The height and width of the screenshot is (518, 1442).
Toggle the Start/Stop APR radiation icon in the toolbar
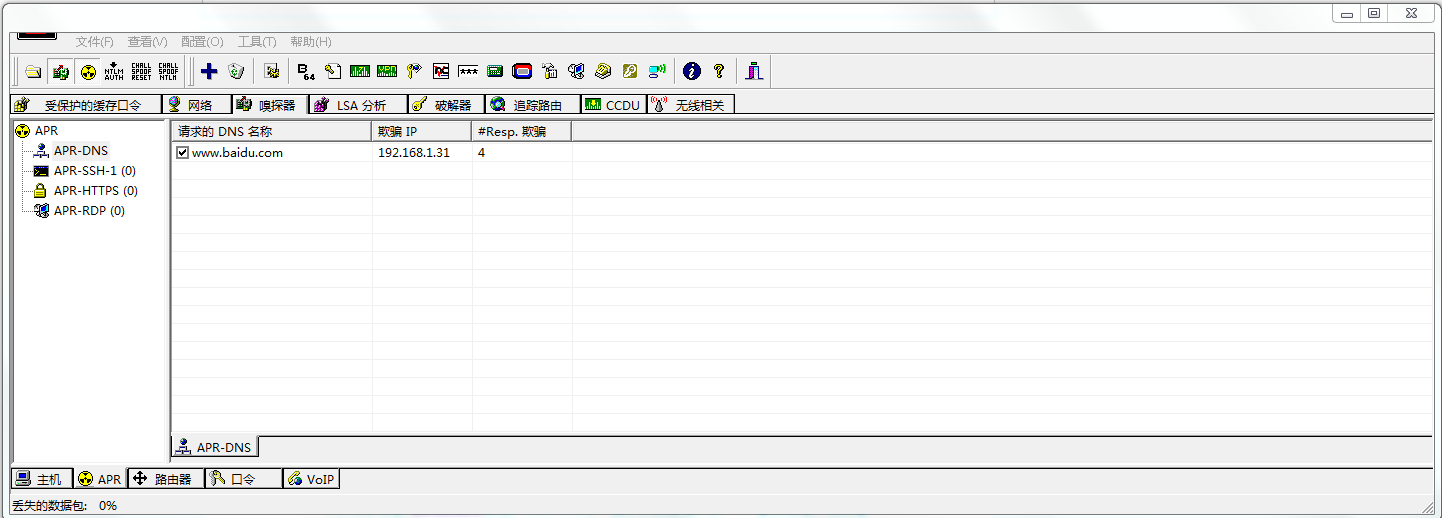click(x=87, y=71)
